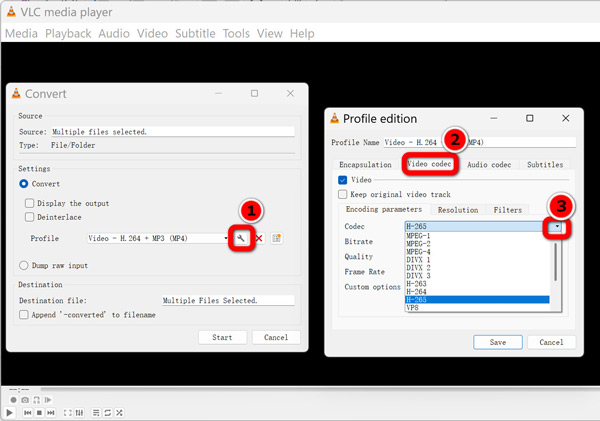The width and height of the screenshot is (600, 421).
Task: Click the codec list scrollbar
Action: 555,262
